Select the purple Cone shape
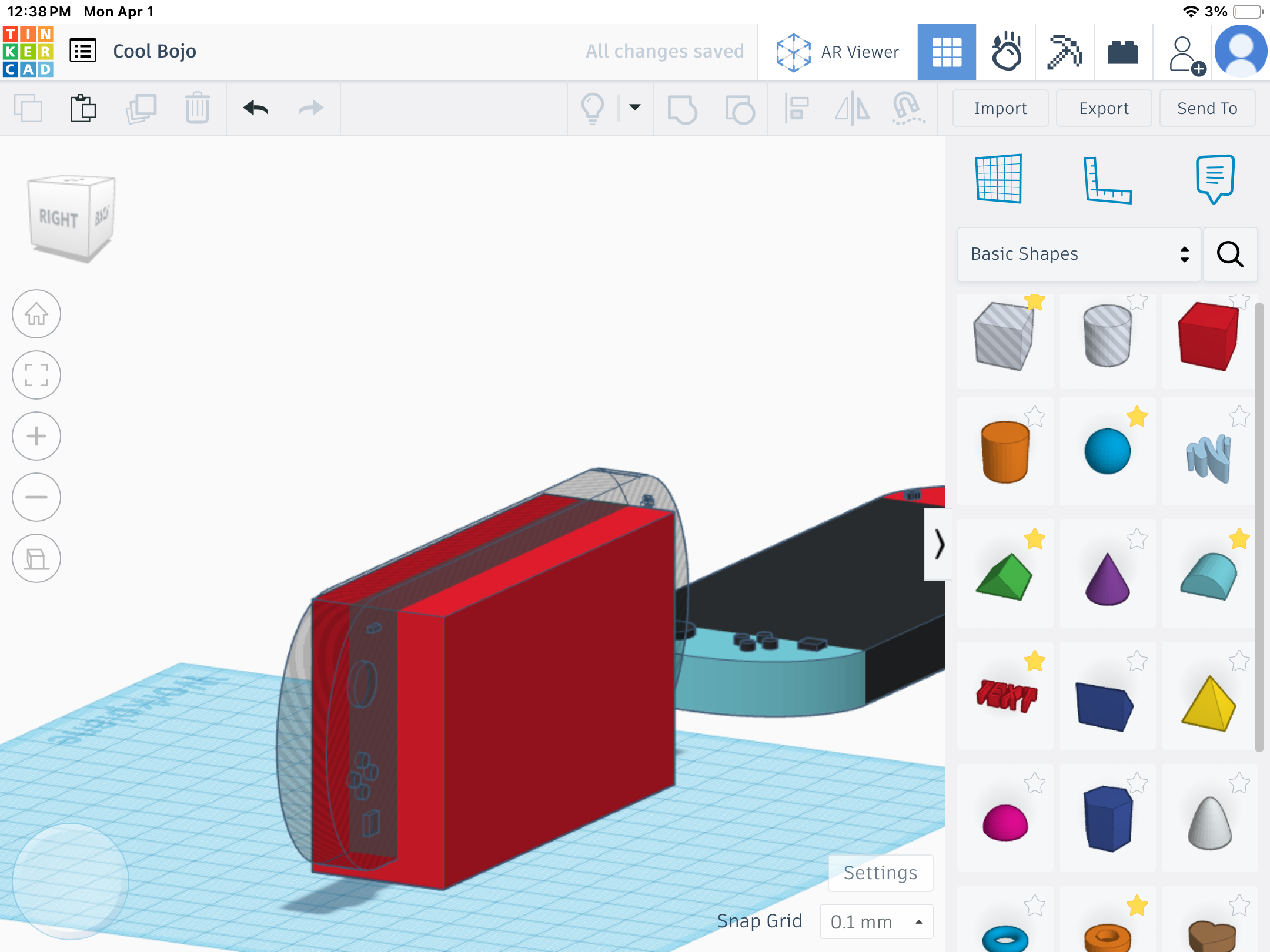The image size is (1270, 952). (1108, 579)
